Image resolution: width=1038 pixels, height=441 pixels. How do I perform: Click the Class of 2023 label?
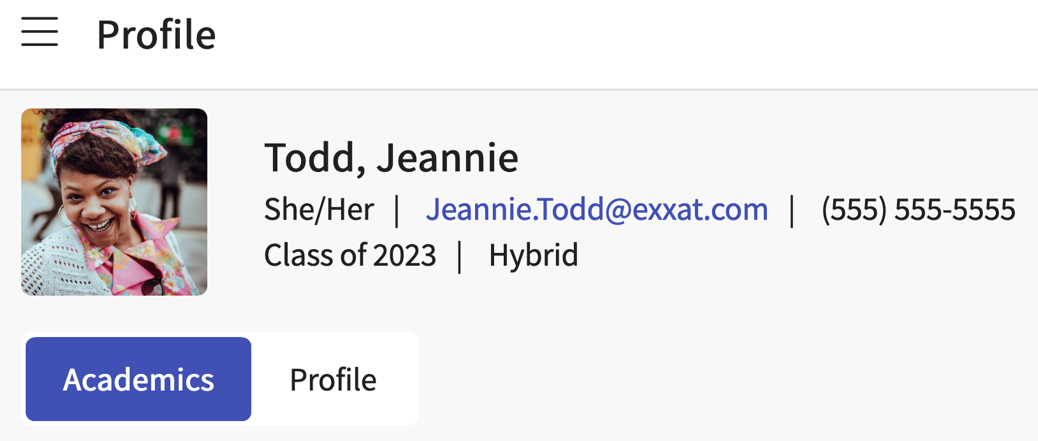[x=350, y=255]
